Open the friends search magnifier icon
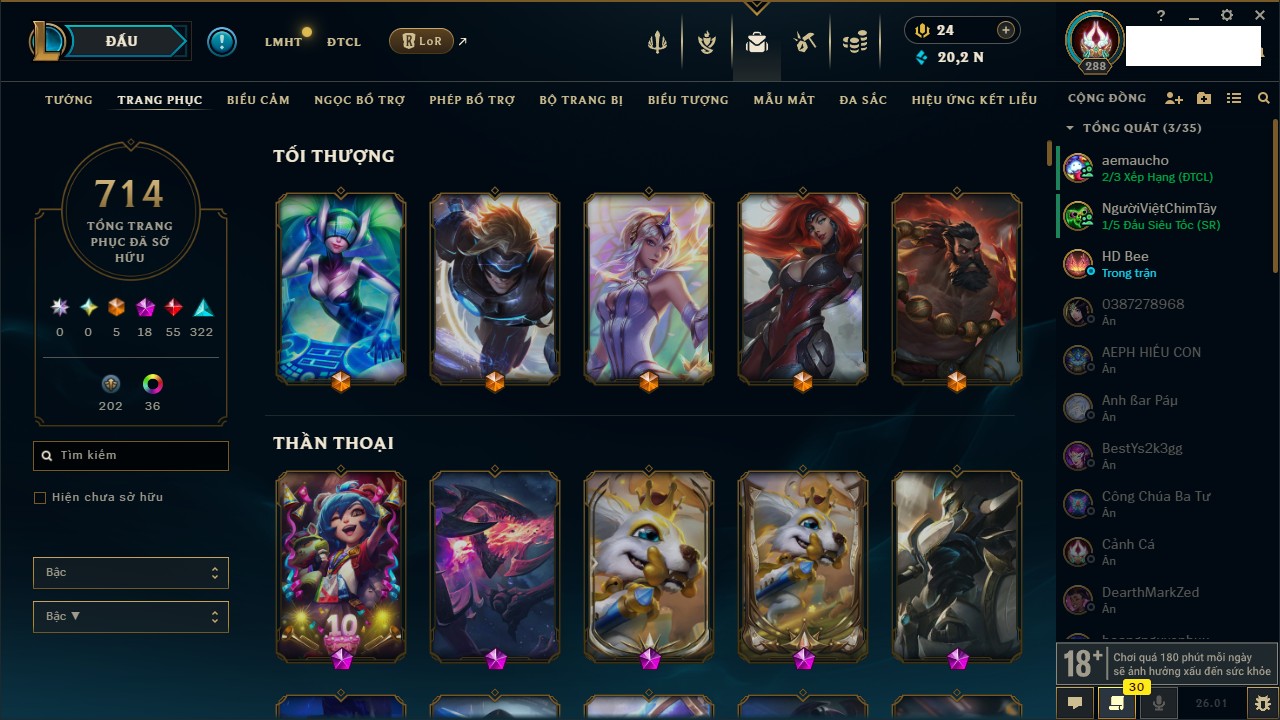This screenshot has width=1280, height=720. click(x=1264, y=99)
